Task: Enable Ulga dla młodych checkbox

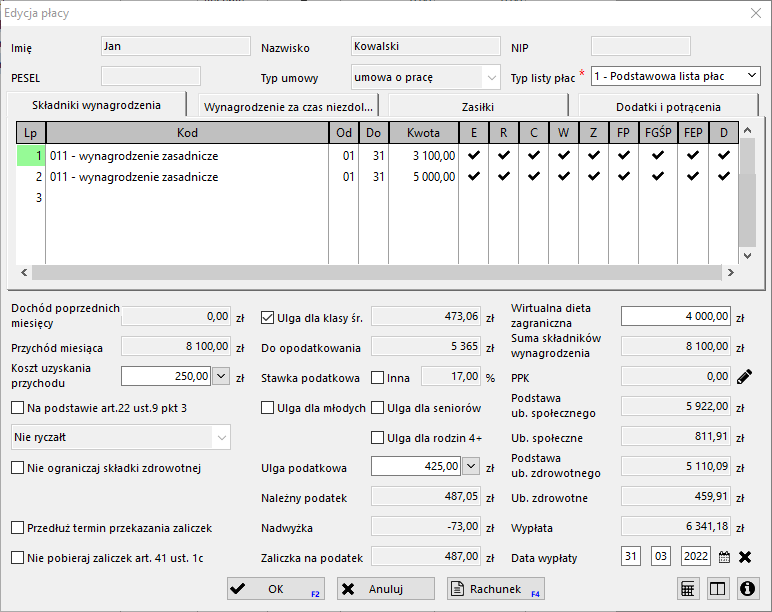Action: pos(267,408)
